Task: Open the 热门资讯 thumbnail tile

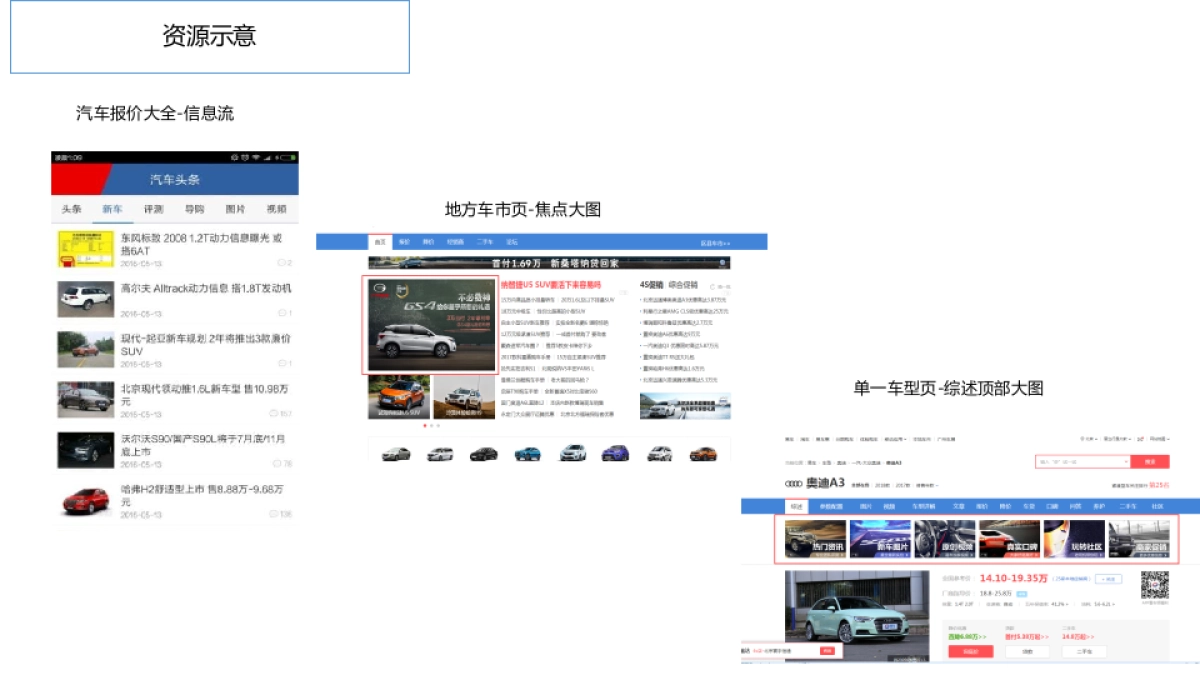Action: click(813, 538)
